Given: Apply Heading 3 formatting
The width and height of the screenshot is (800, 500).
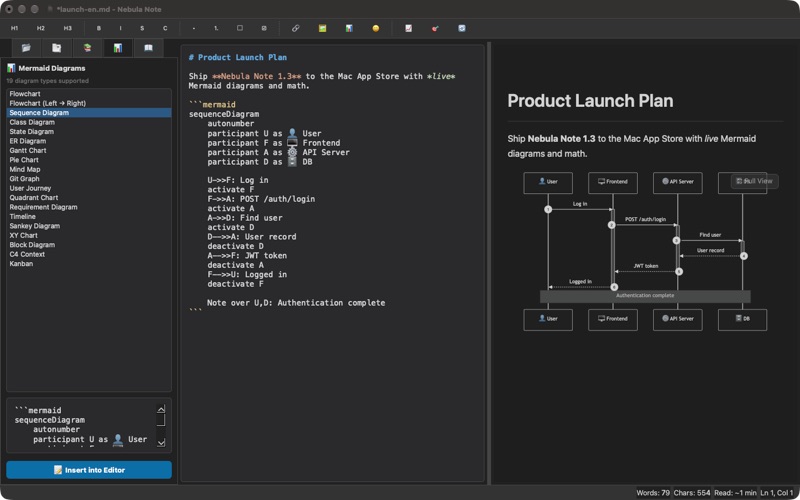Looking at the screenshot, I should point(67,29).
